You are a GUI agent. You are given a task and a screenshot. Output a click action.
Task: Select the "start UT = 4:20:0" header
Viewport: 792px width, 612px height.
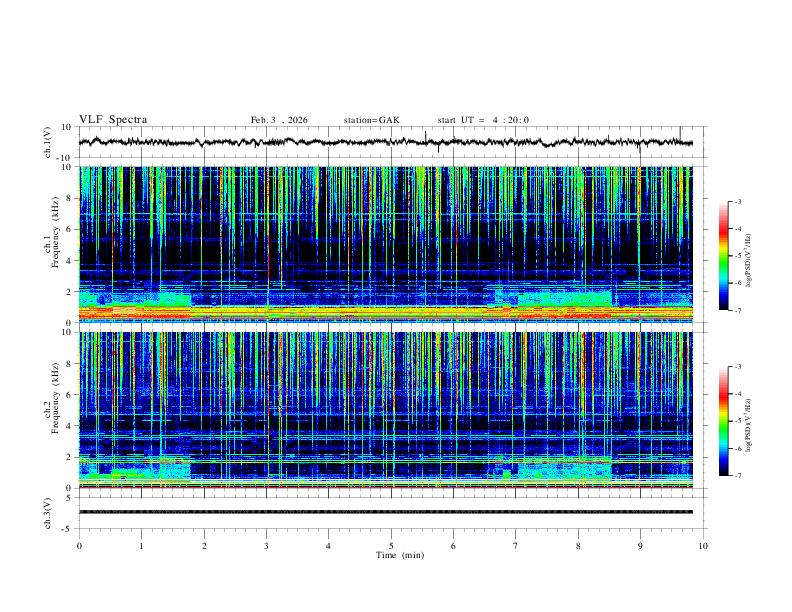click(x=483, y=120)
